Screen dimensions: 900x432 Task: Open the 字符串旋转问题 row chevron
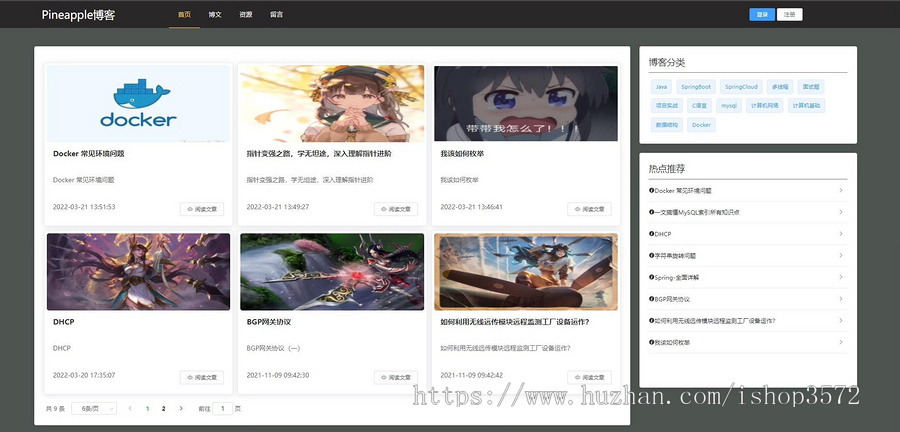[840, 255]
